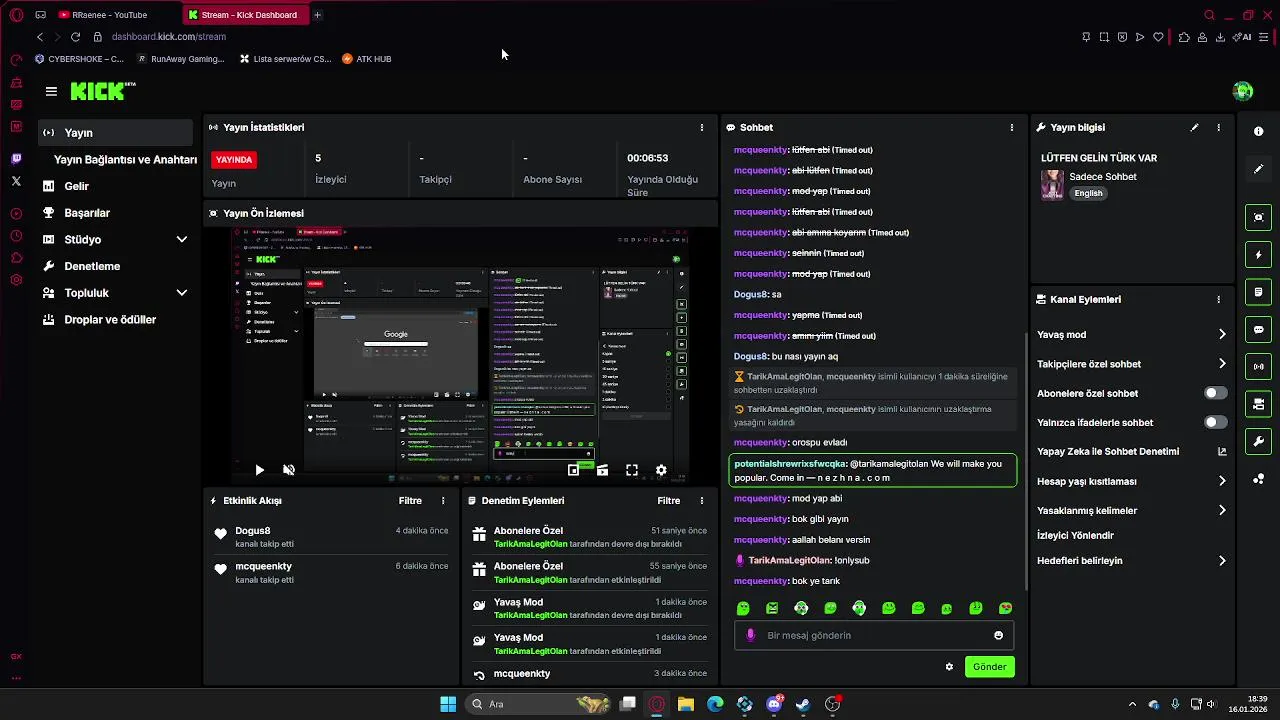Open Opera AI assistant button
The width and height of the screenshot is (1280, 720).
tap(1243, 37)
